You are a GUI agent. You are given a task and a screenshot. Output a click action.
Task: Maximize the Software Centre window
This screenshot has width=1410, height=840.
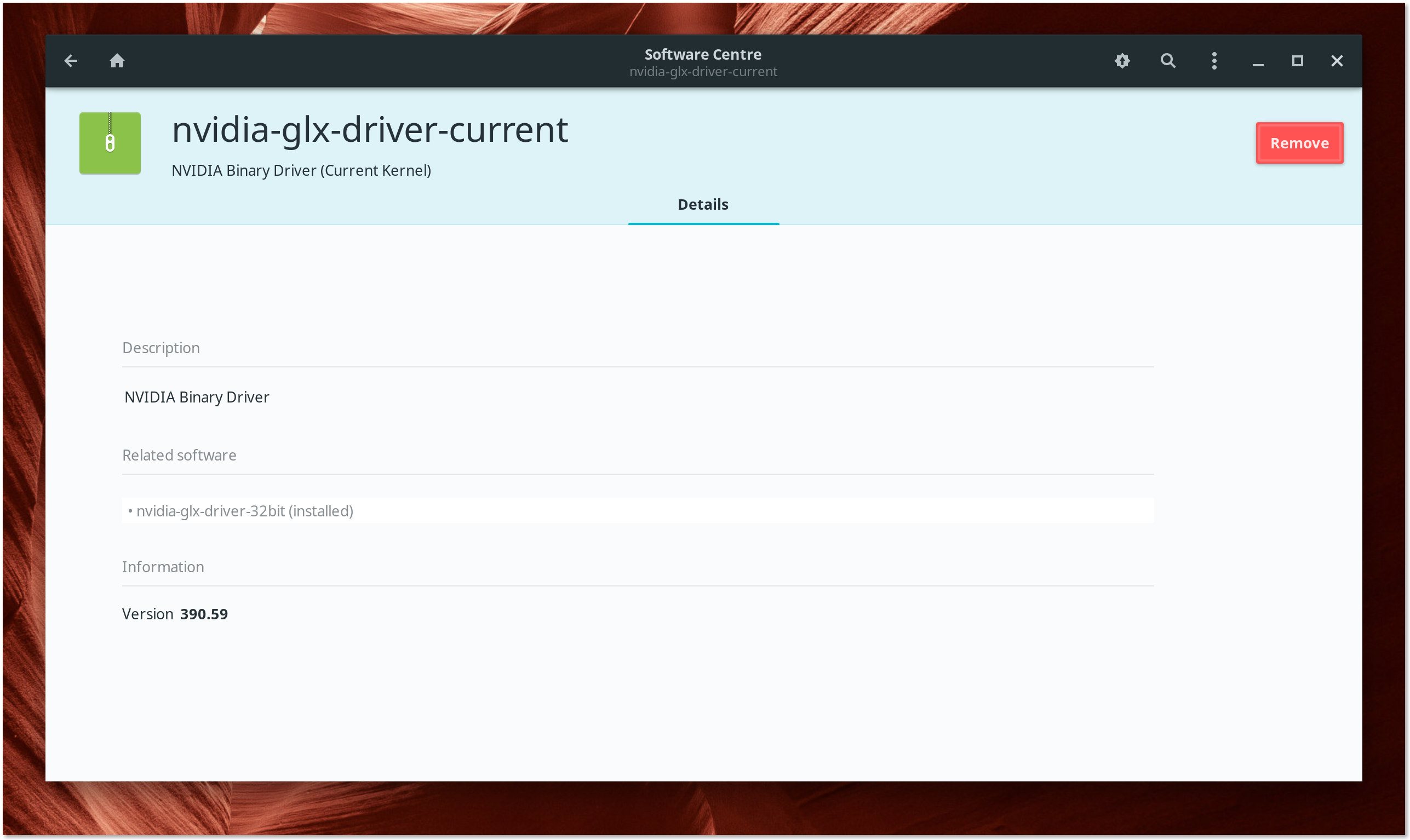(x=1297, y=61)
